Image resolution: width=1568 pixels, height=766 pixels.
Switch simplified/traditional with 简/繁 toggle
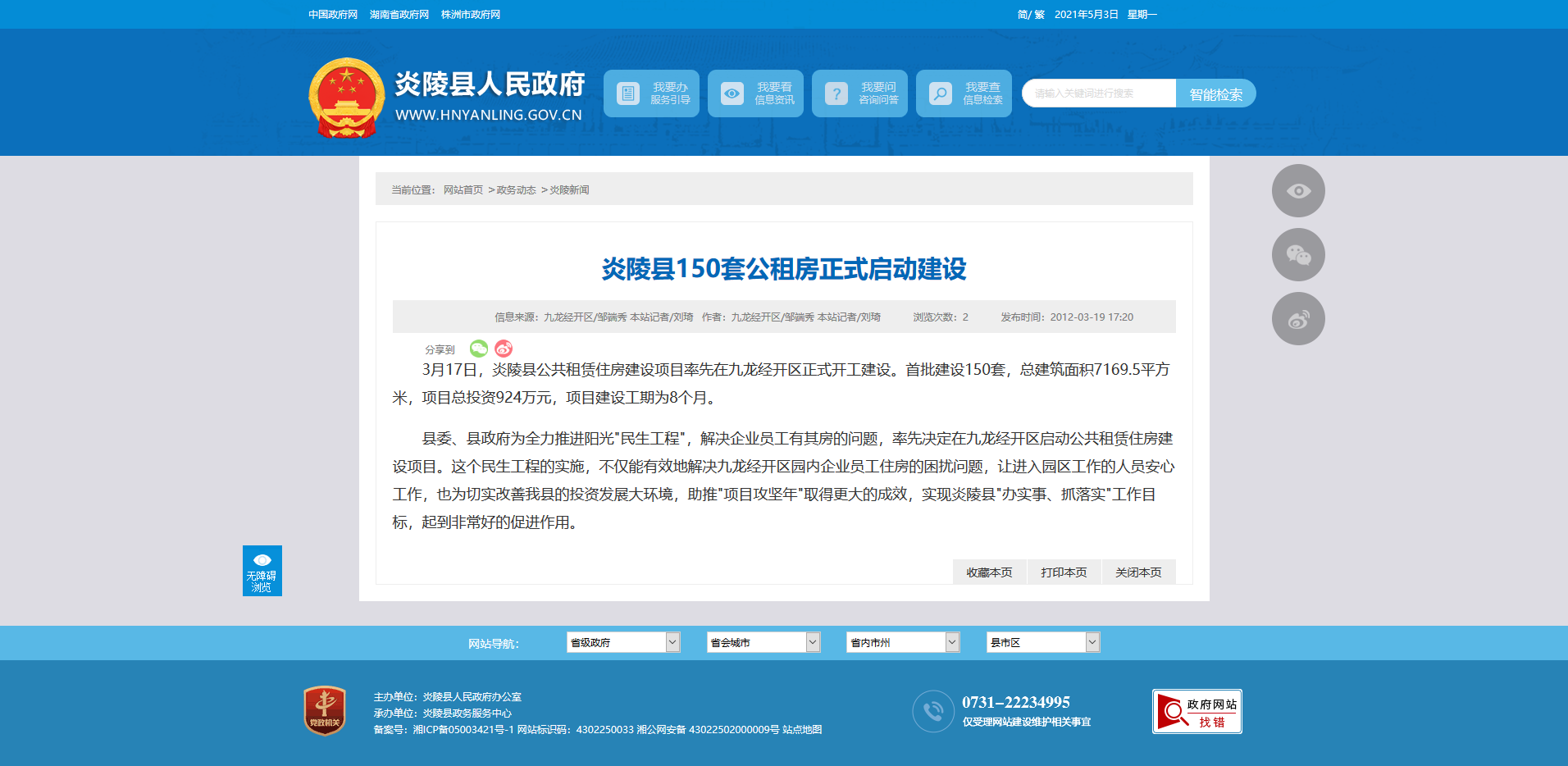(1030, 15)
